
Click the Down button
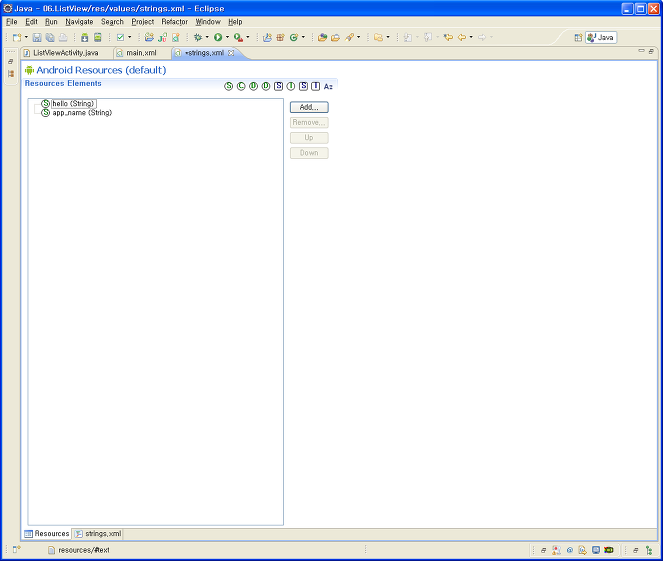[309, 153]
